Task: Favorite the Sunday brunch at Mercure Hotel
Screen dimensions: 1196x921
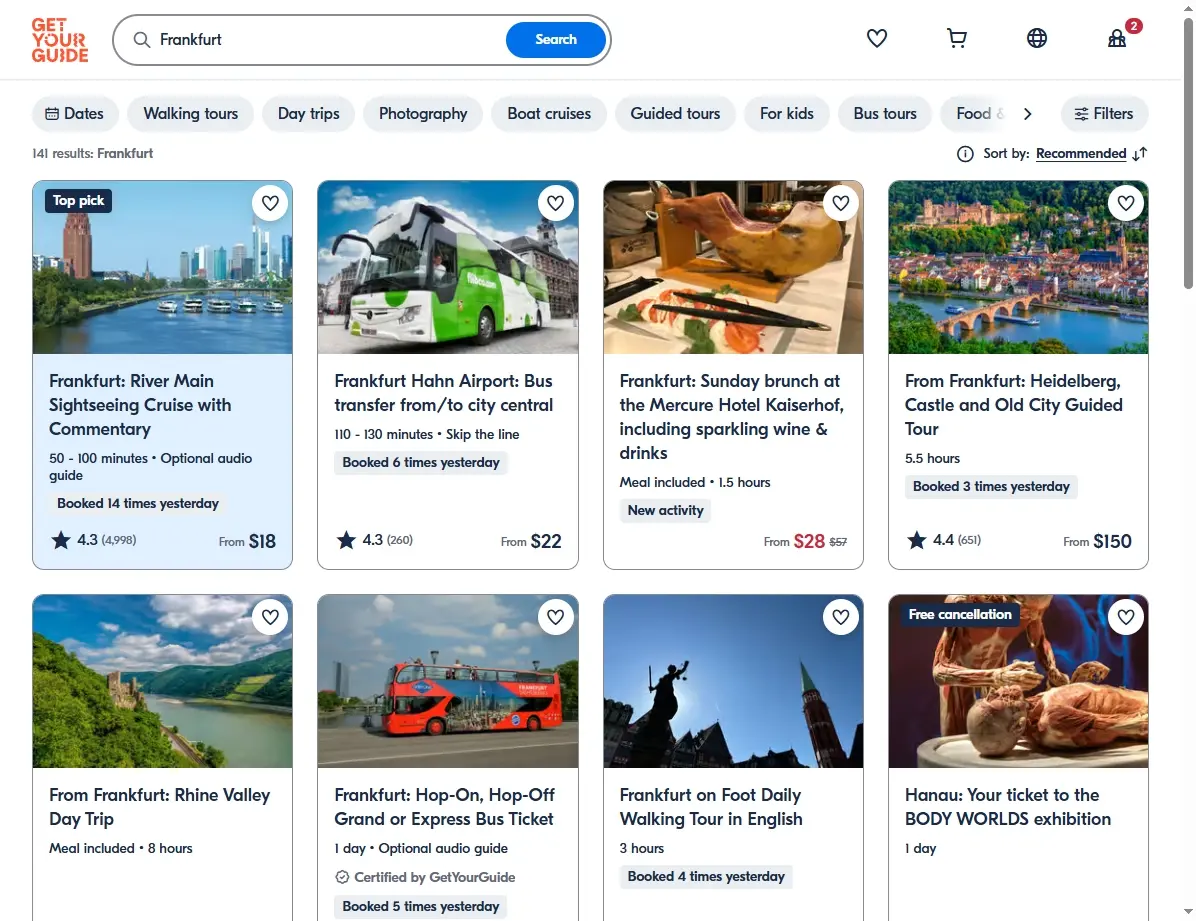Action: click(x=841, y=203)
